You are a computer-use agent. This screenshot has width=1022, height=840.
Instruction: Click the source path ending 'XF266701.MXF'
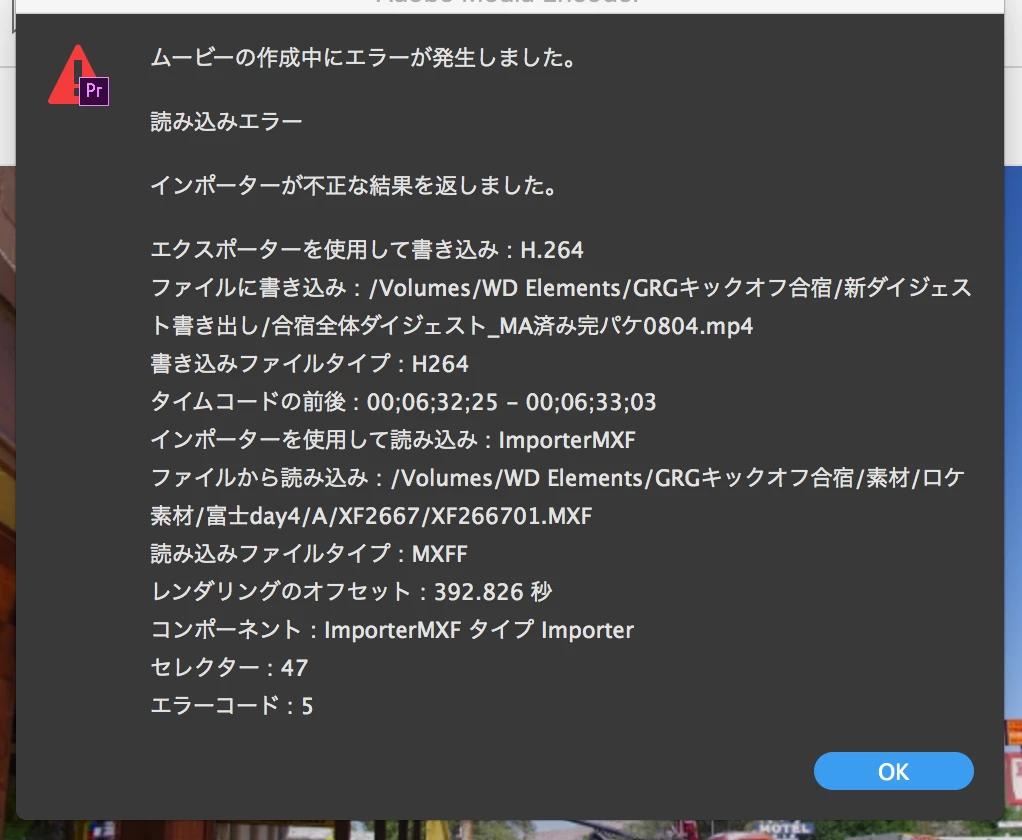coord(372,516)
